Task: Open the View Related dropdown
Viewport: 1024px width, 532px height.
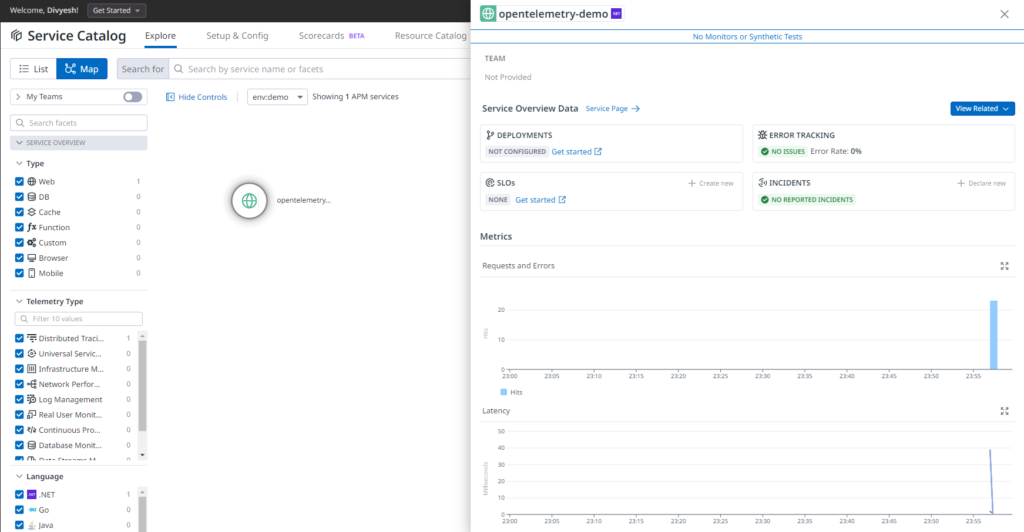Action: tap(982, 108)
